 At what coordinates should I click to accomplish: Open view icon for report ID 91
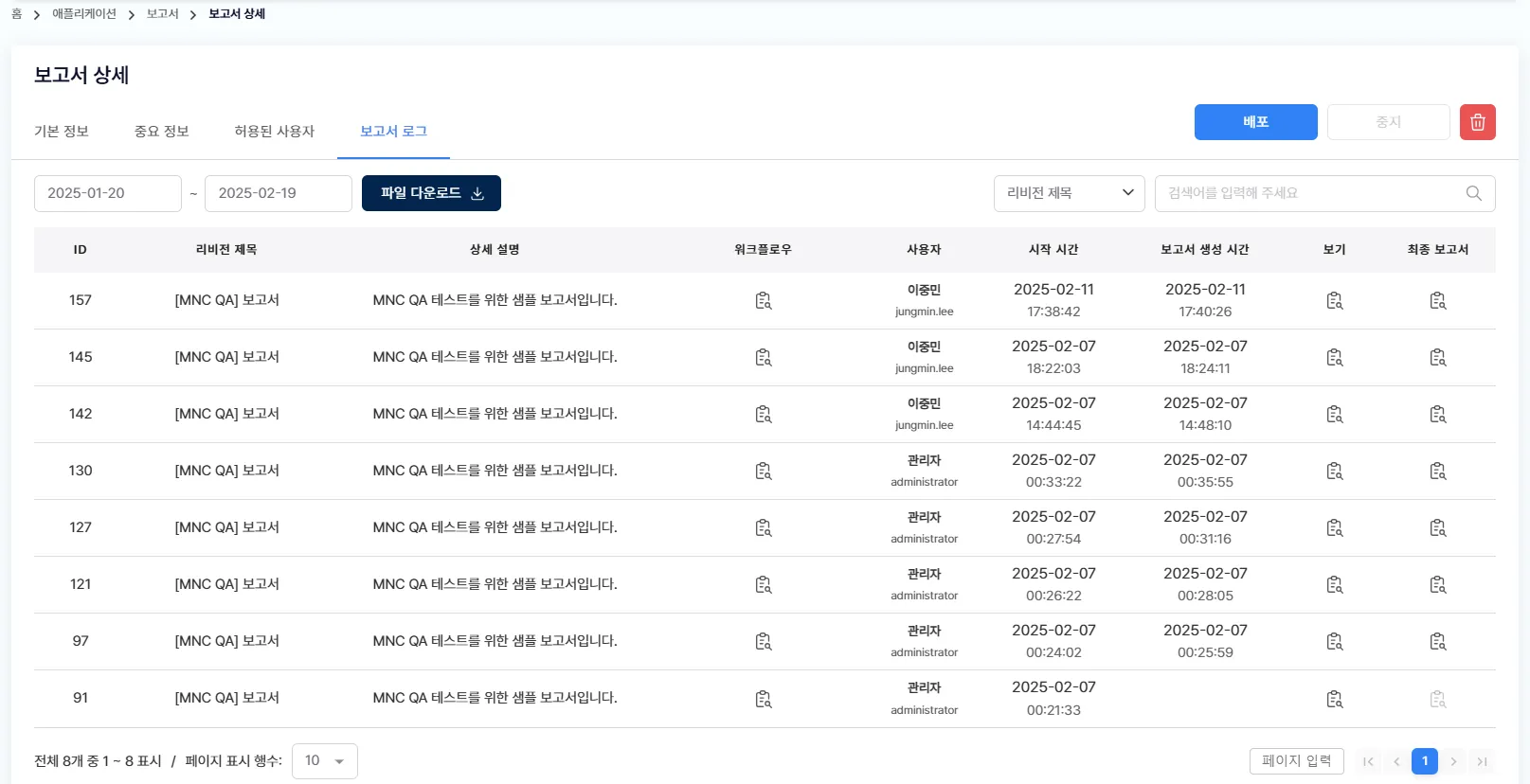pos(1334,700)
